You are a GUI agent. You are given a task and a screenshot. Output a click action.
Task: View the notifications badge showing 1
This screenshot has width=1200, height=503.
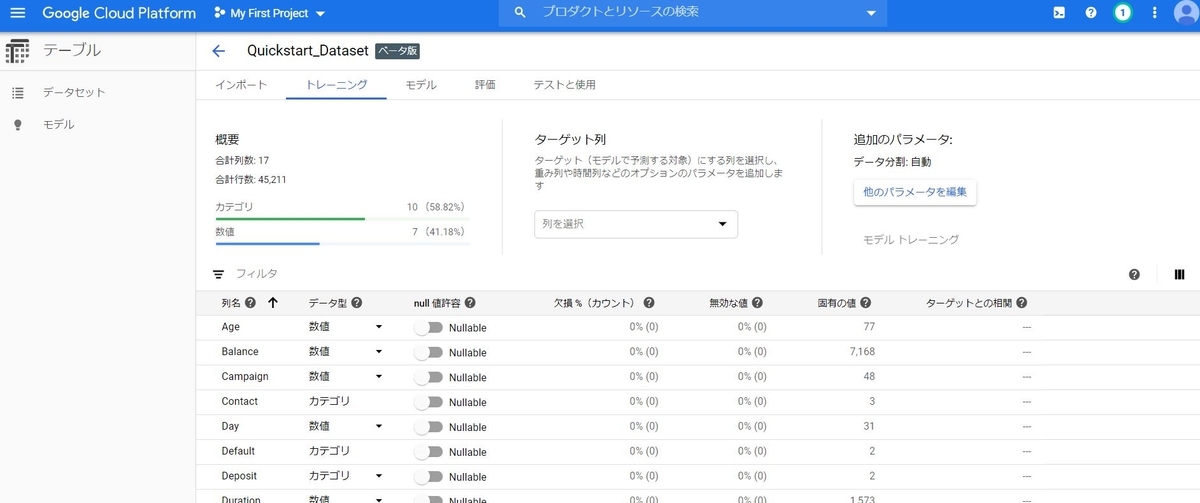click(x=1123, y=13)
